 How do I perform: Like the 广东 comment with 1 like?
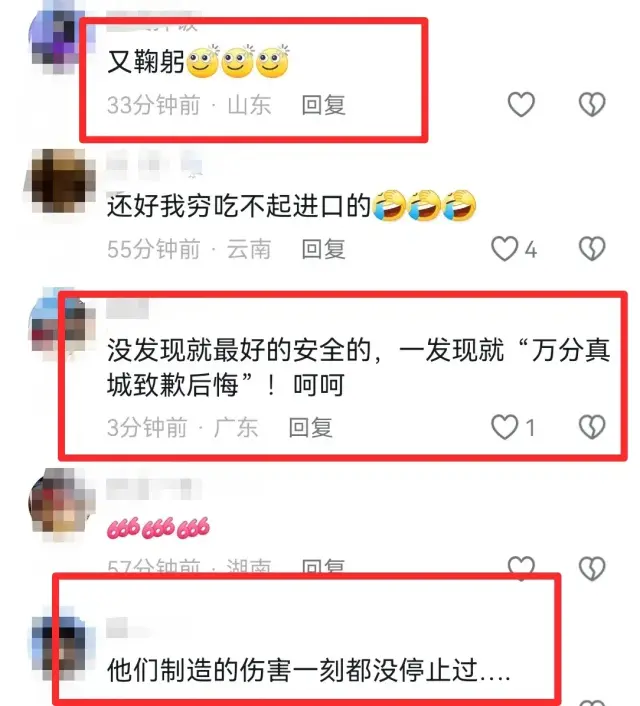(504, 426)
